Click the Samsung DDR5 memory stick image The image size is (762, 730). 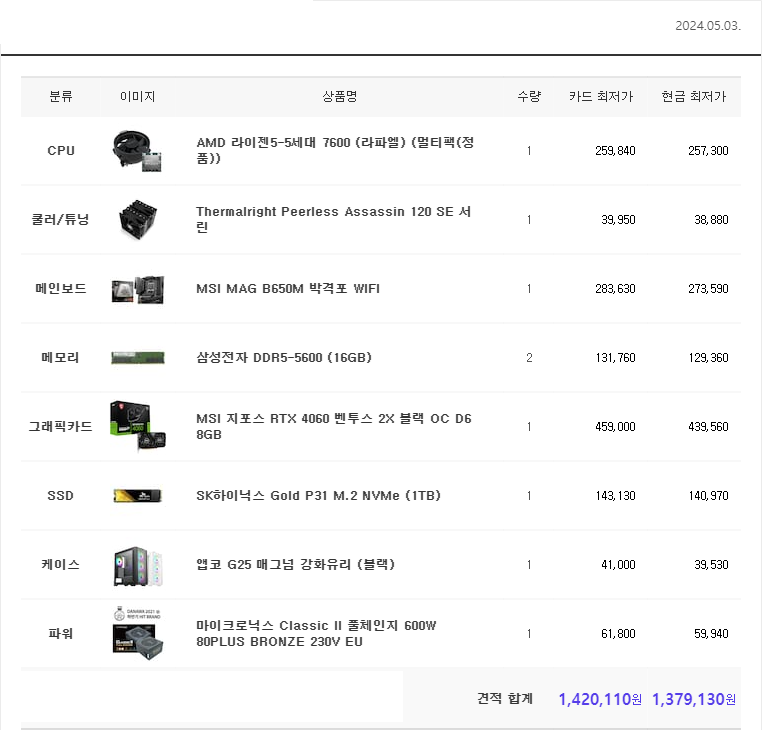(x=138, y=358)
